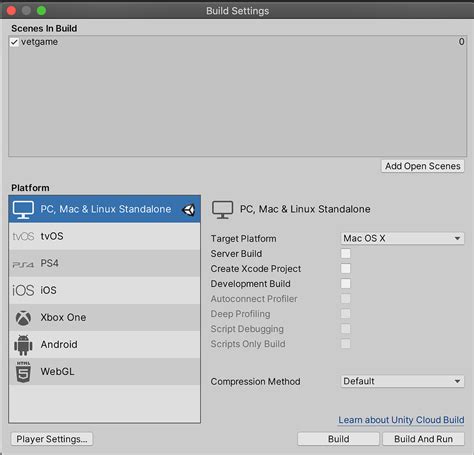Click the Add Open Scenes button
Viewport: 474px width, 455px height.
coord(423,166)
